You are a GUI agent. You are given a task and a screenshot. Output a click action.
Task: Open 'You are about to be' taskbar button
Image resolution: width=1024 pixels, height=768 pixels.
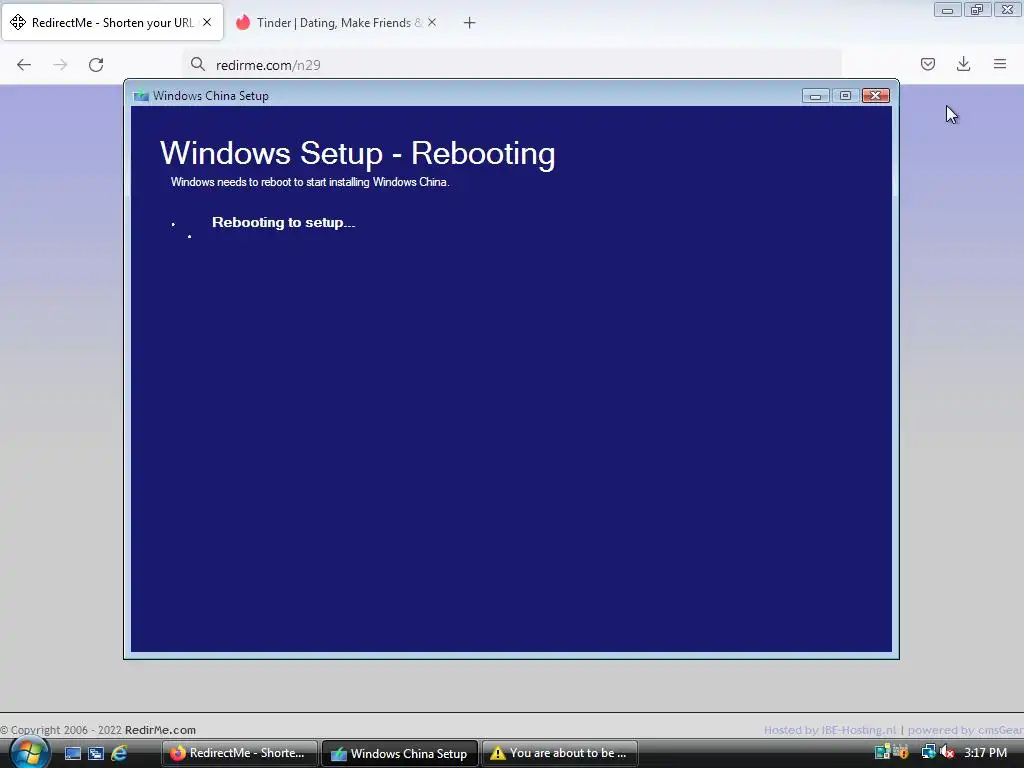click(x=560, y=754)
